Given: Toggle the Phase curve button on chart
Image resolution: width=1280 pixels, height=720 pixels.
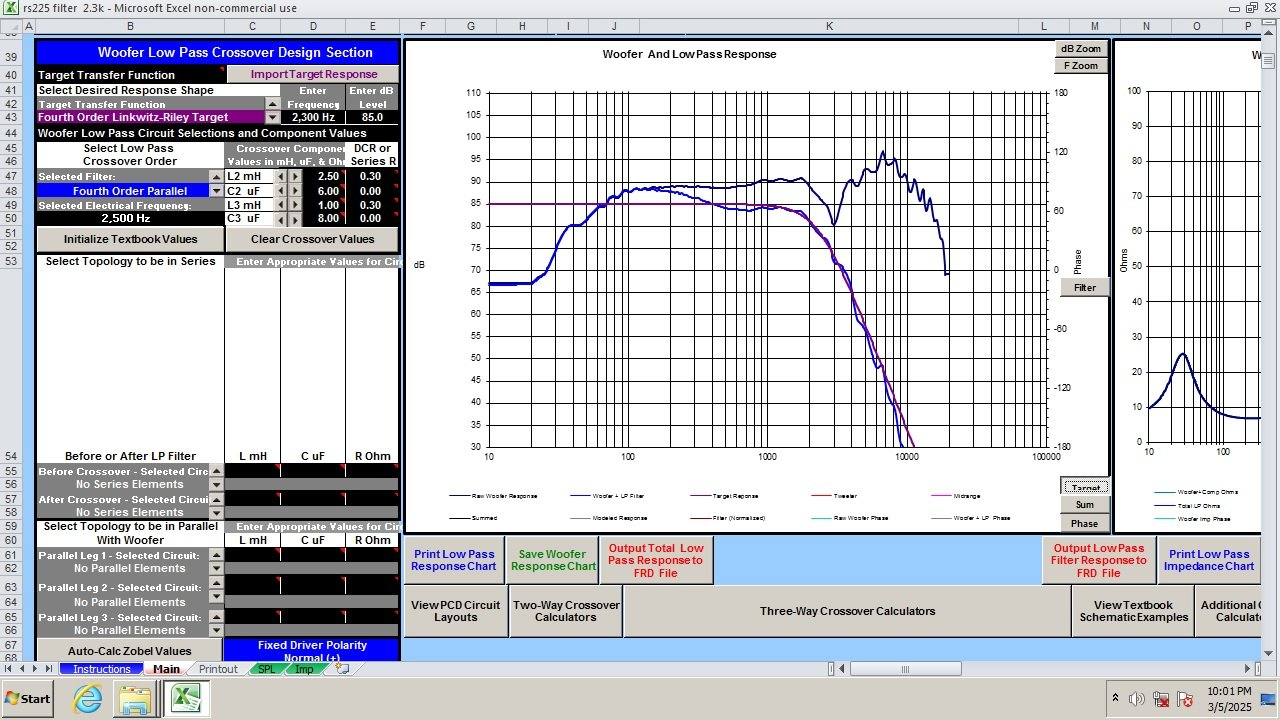Looking at the screenshot, I should click(x=1085, y=523).
